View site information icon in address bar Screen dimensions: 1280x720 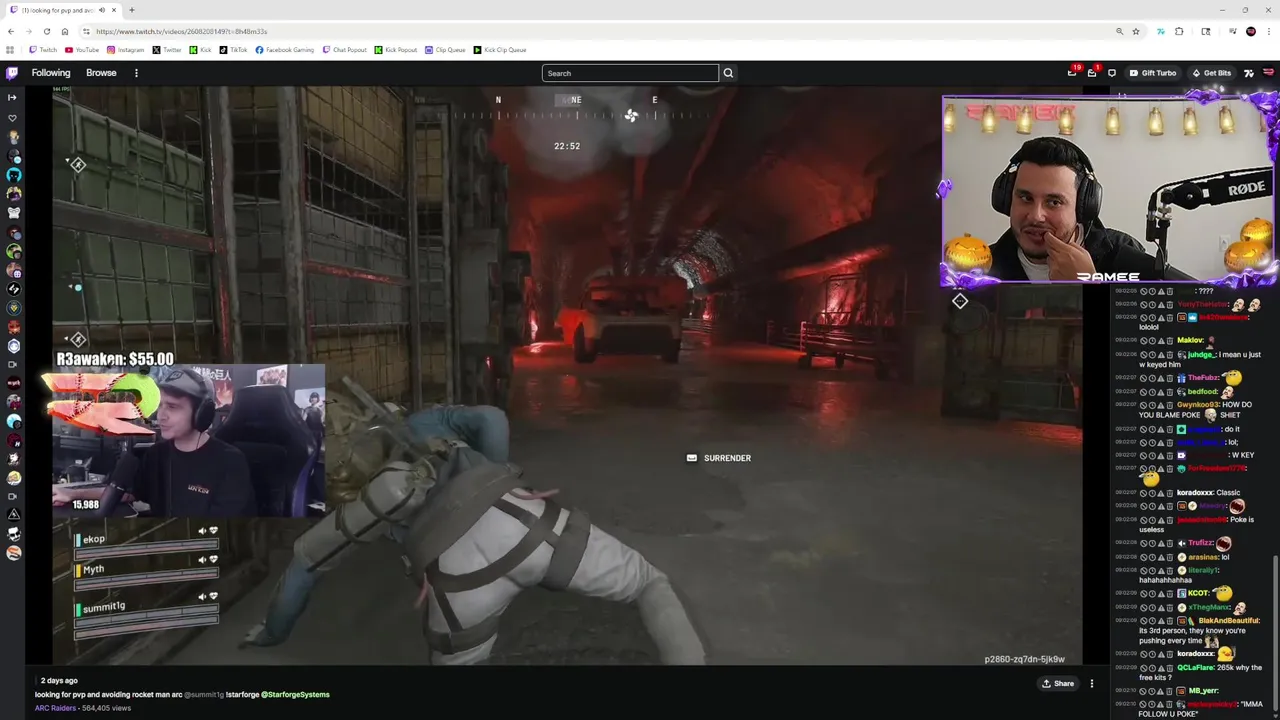[x=86, y=31]
